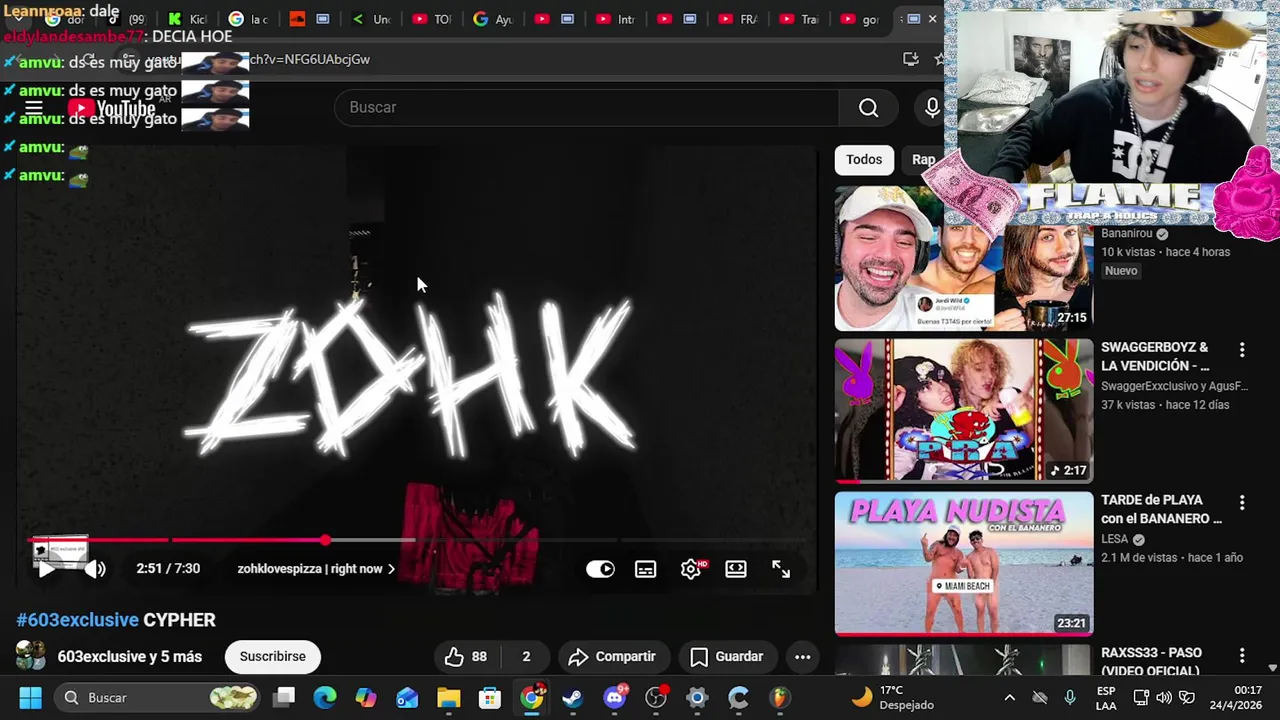Open the 603exclusive y 5 más channel

pos(130,657)
